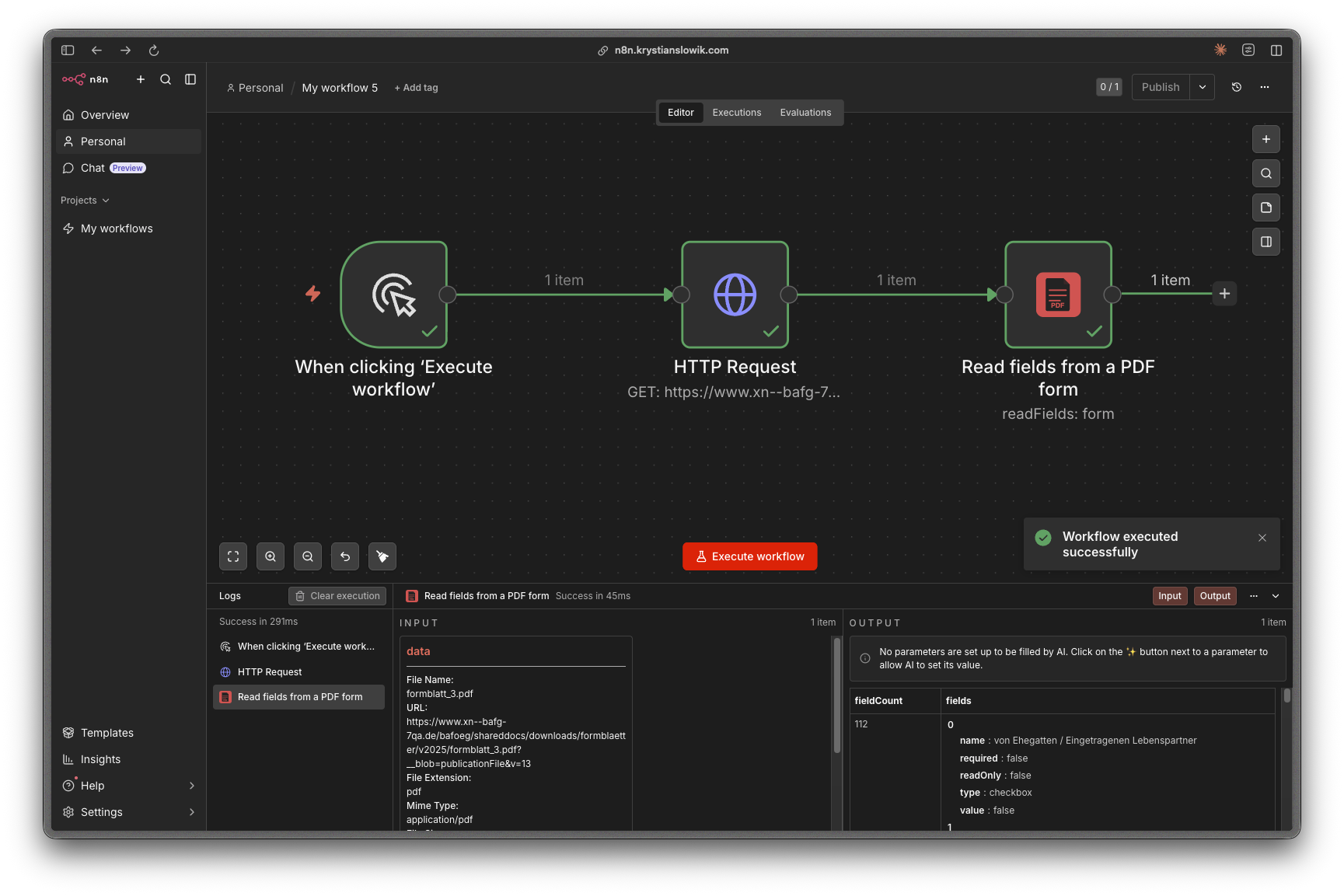Open Publish dropdown arrow
This screenshot has height=896, width=1344.
tap(1202, 87)
